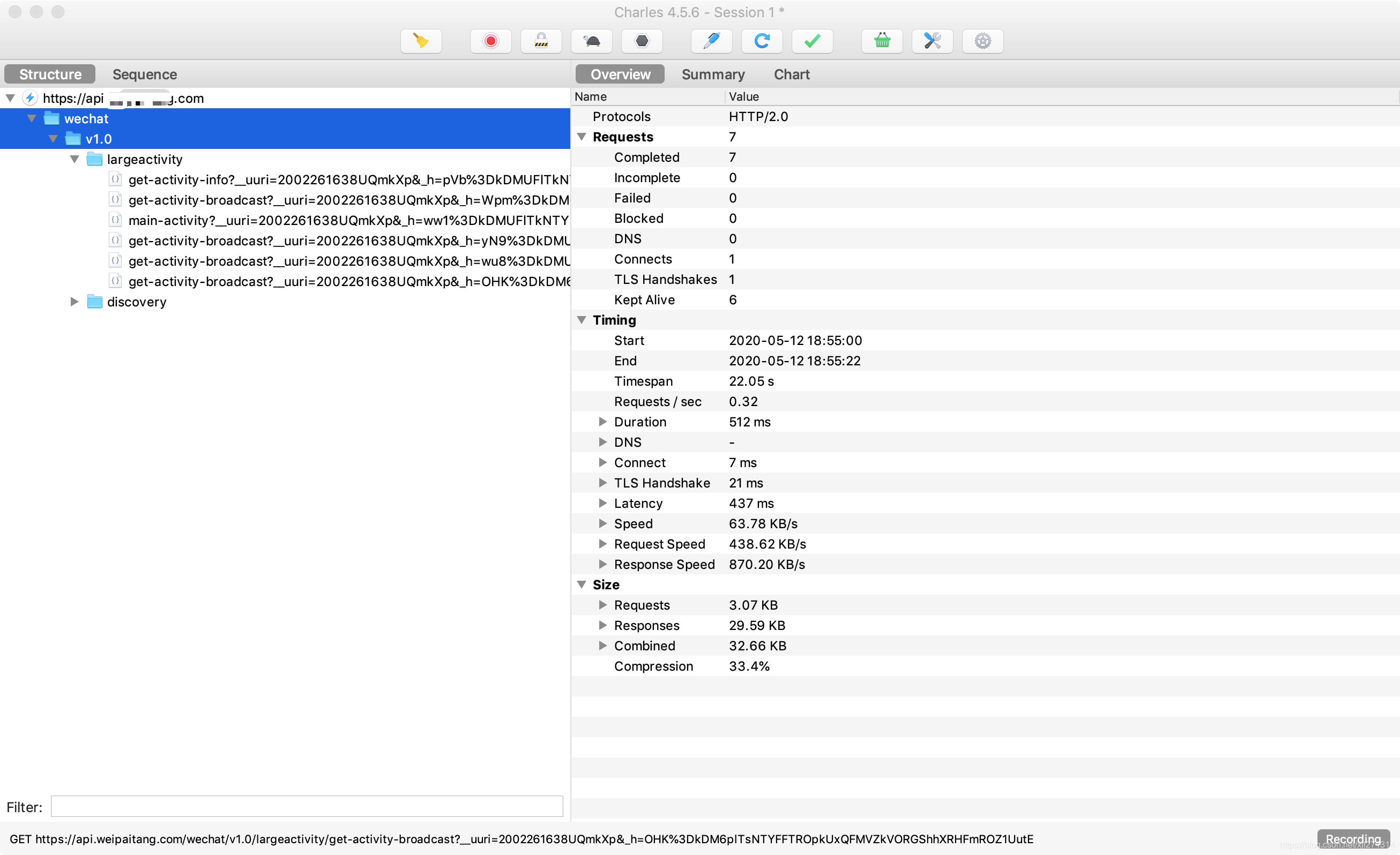Open the gear settings icon
1400x855 pixels.
[982, 41]
